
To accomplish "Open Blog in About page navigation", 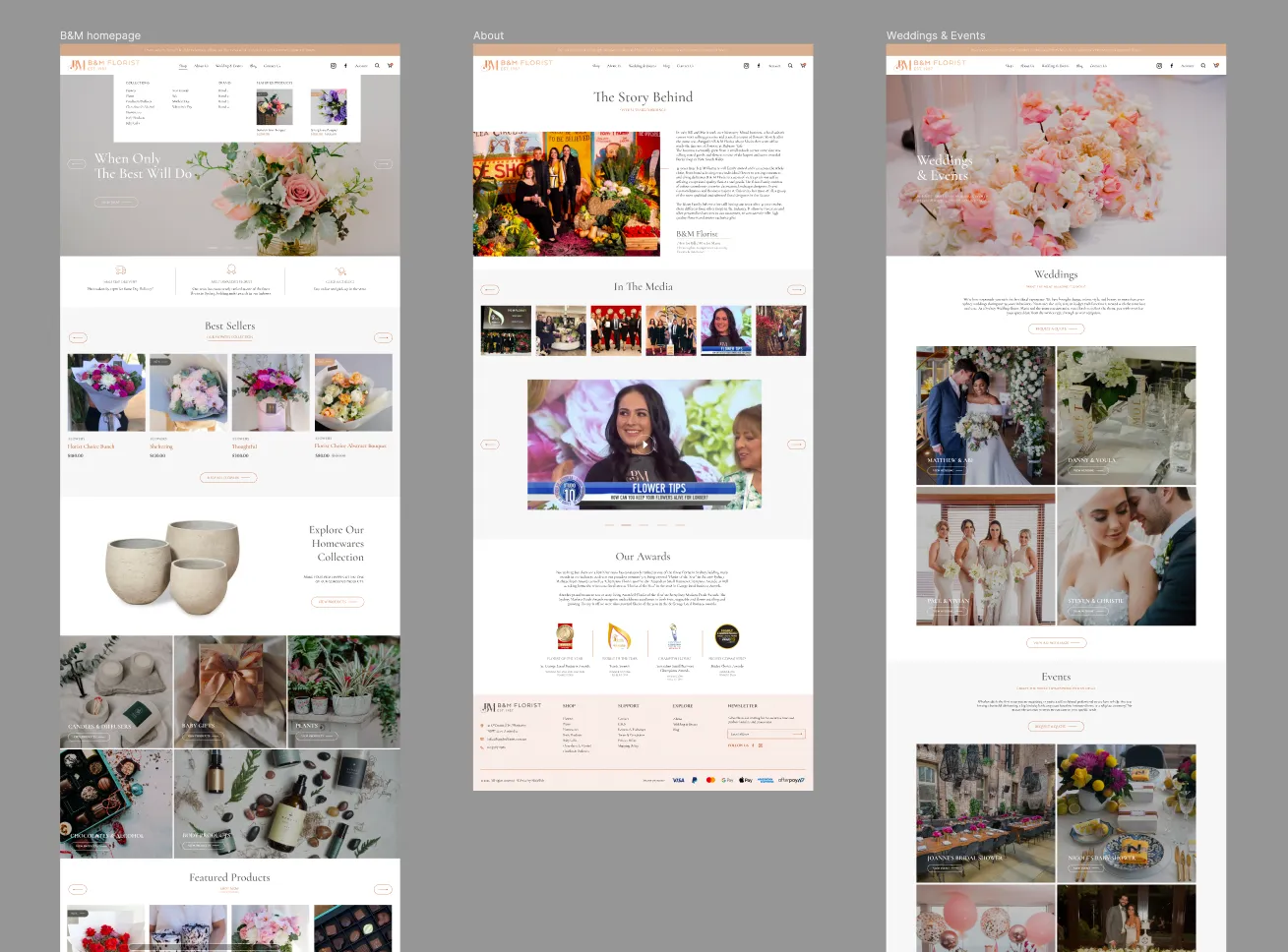I will tap(666, 66).
